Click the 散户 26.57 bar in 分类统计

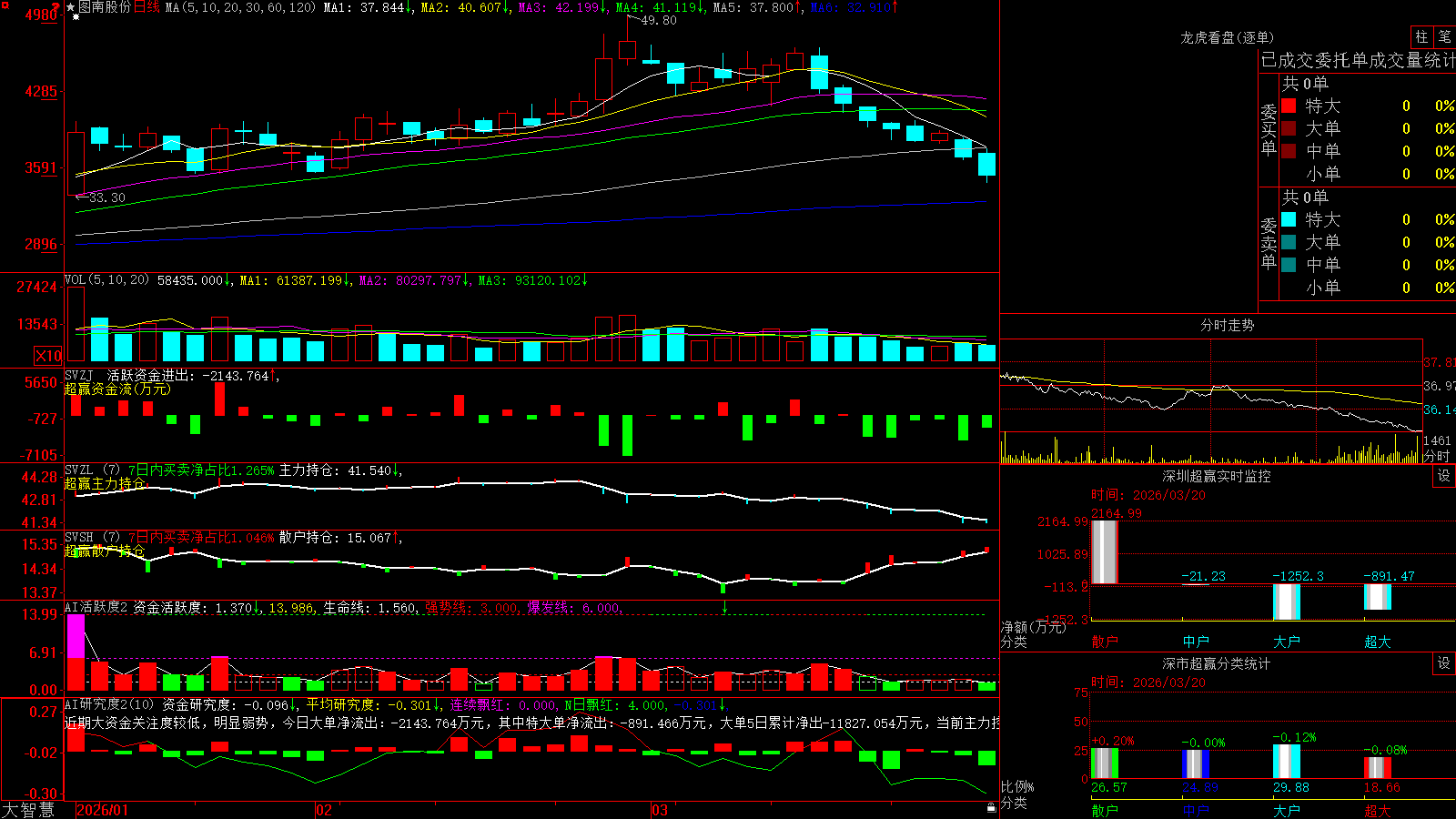(1104, 763)
